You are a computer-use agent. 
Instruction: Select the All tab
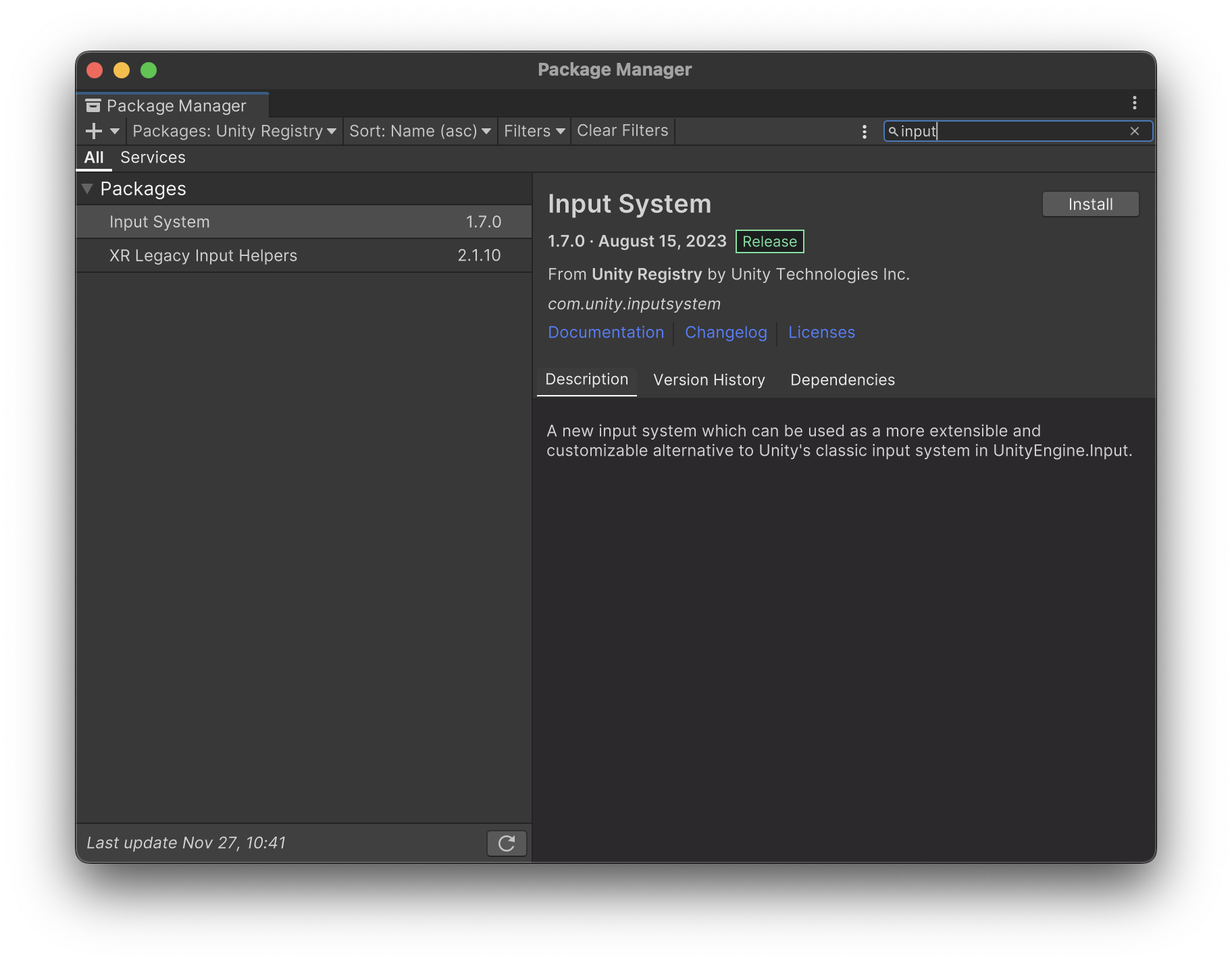click(94, 157)
